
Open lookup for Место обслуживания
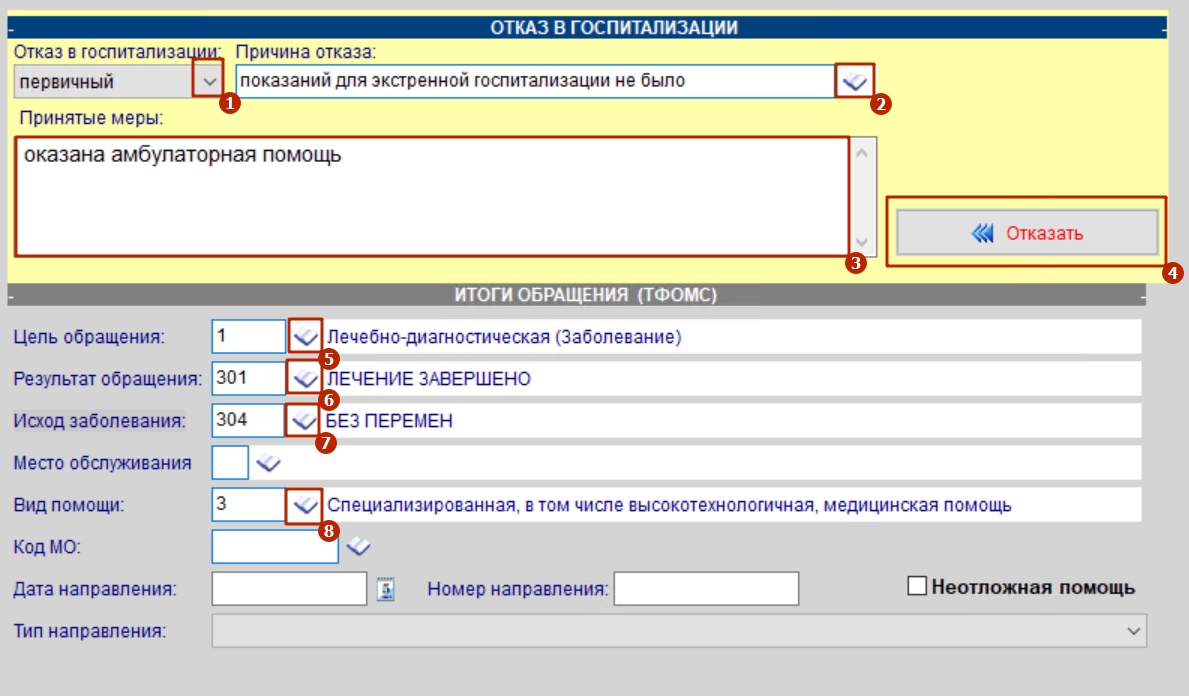(x=268, y=462)
